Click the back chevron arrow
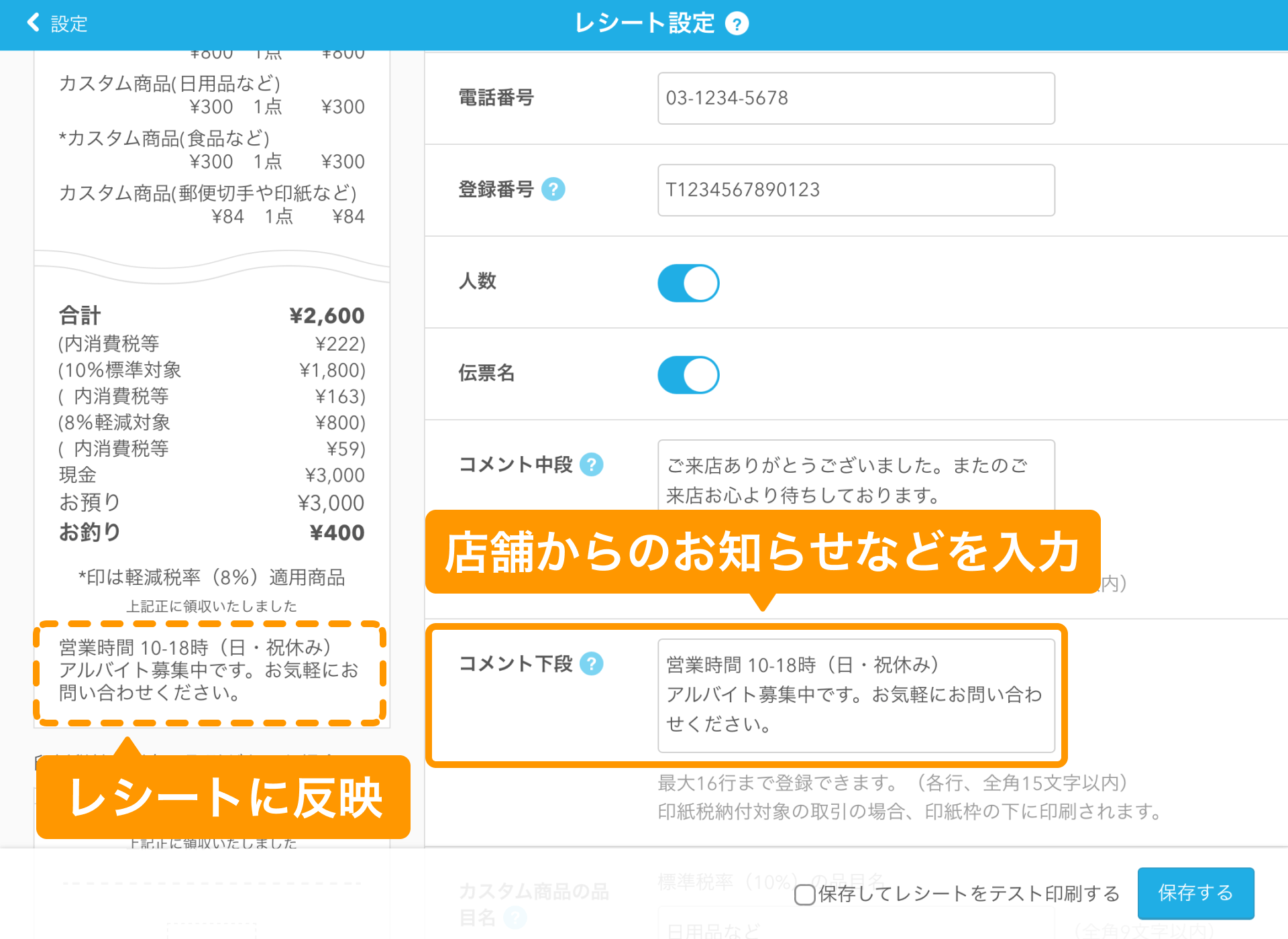The image size is (1288, 939). point(32,22)
